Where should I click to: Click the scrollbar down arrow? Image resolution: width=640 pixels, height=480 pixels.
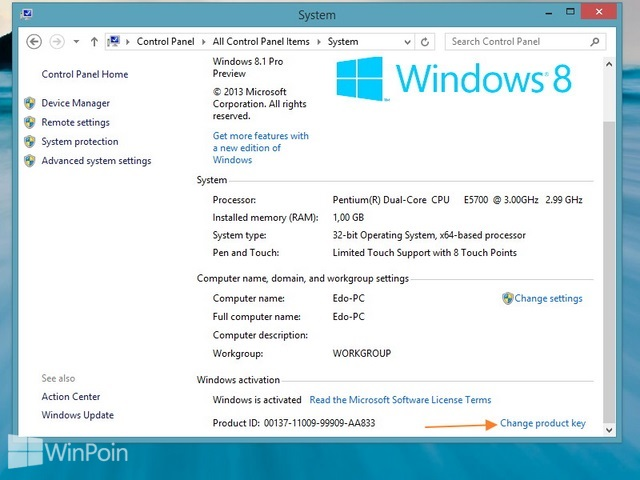[x=609, y=430]
